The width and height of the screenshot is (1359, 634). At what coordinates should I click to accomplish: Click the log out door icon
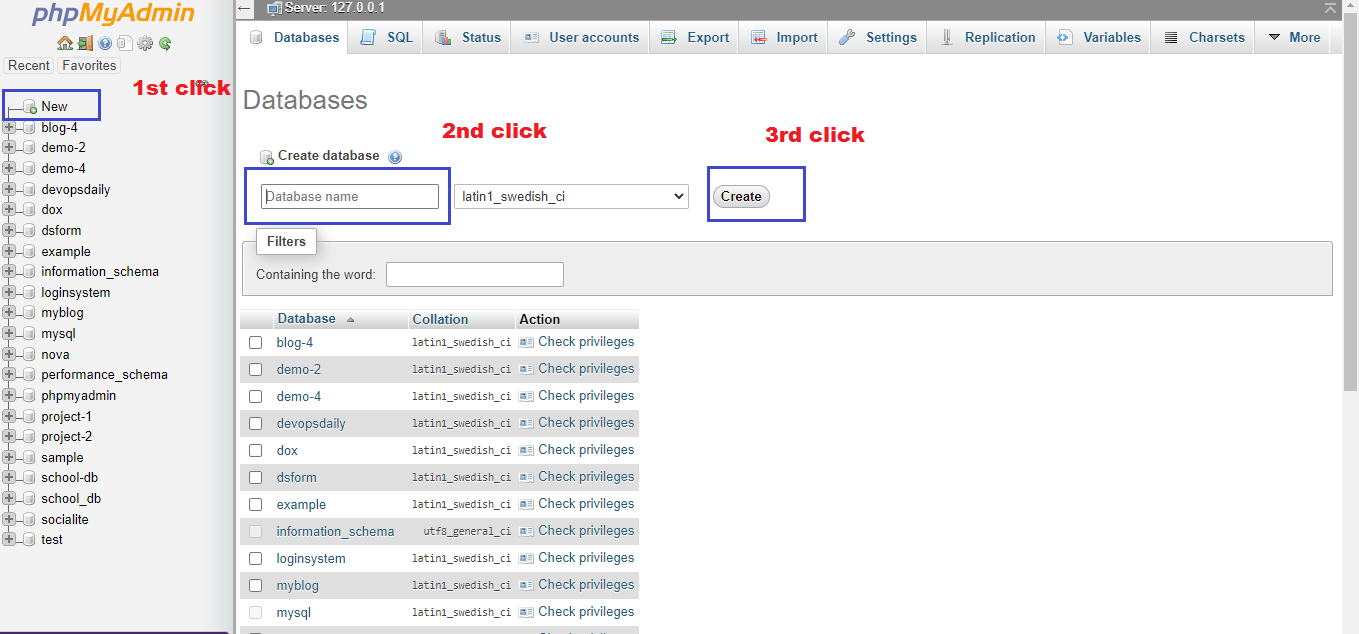[85, 43]
